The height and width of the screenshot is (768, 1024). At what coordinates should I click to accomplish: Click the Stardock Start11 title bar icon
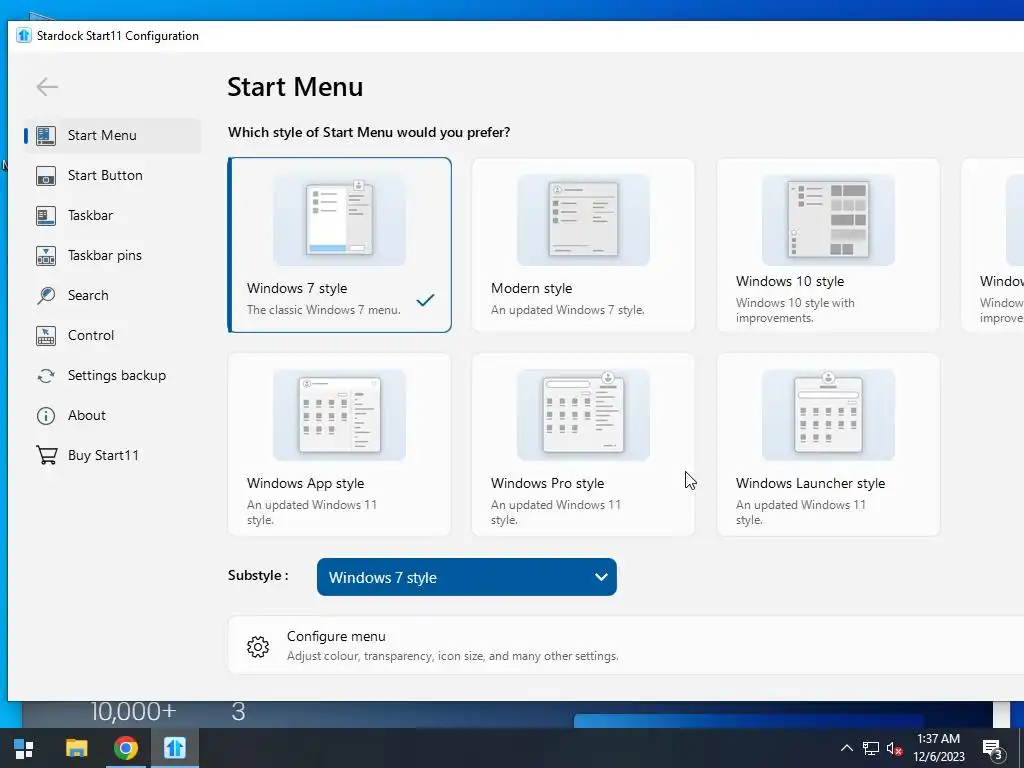coord(24,35)
